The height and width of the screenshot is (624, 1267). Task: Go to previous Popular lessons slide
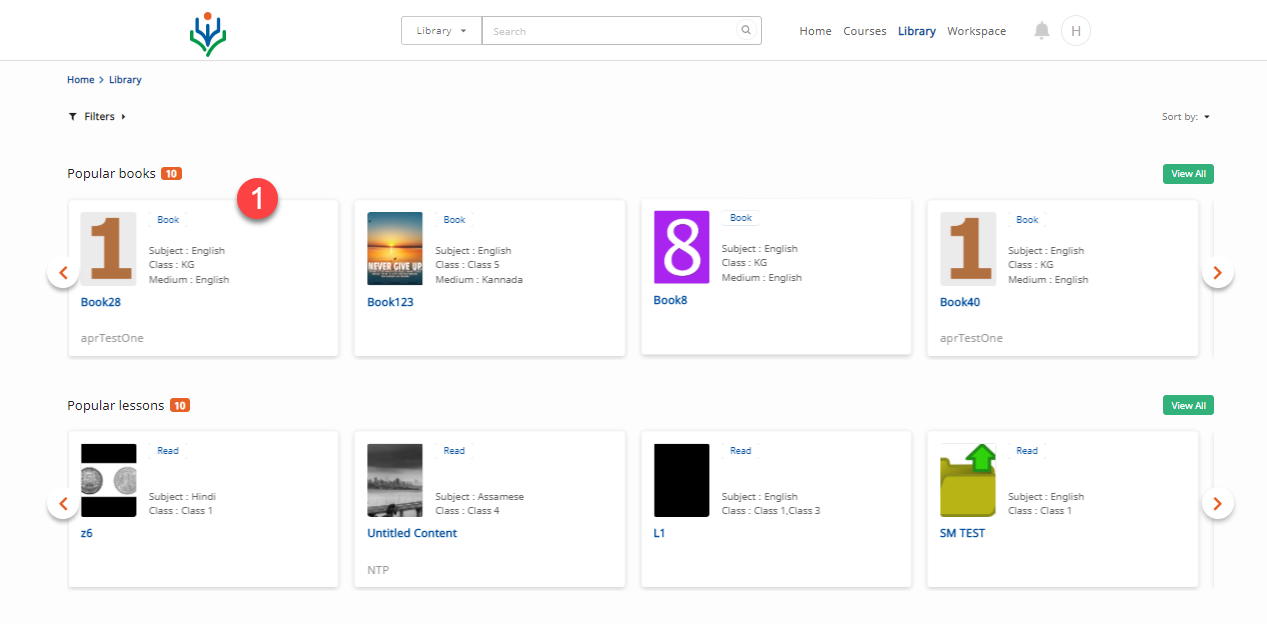click(x=63, y=503)
